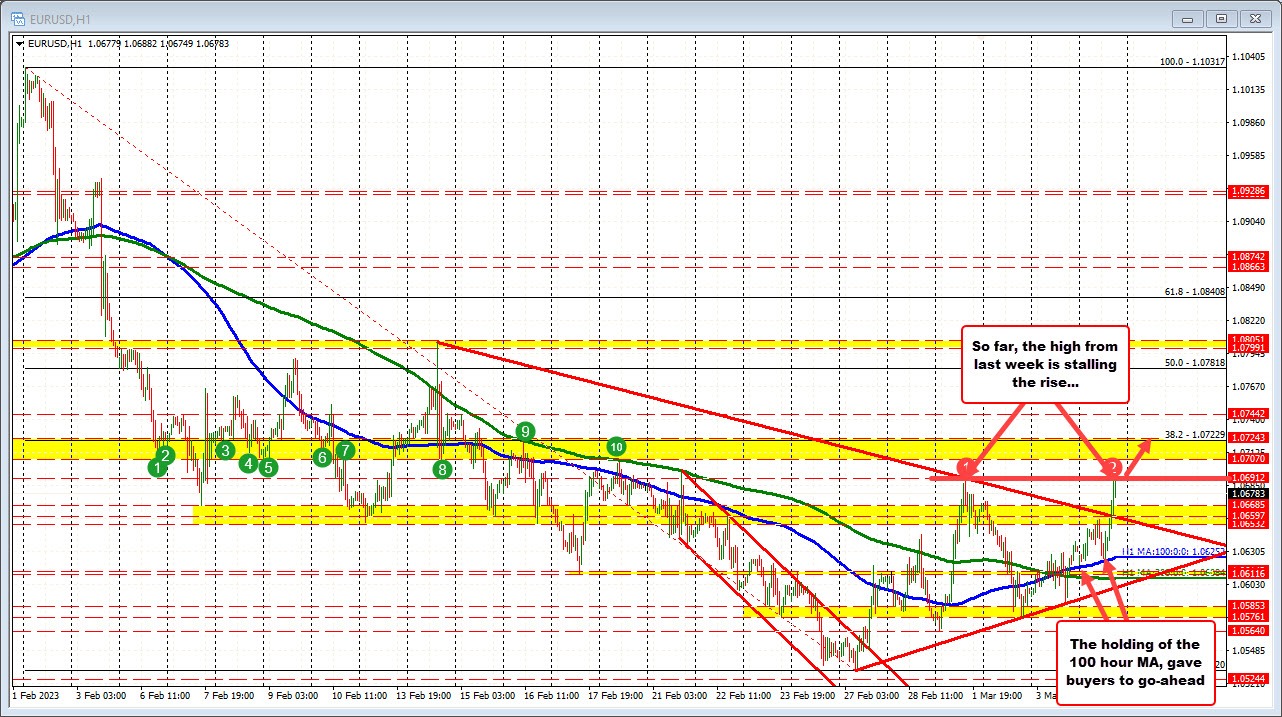Click green circle marker number 9
1282x717 pixels.
525,431
